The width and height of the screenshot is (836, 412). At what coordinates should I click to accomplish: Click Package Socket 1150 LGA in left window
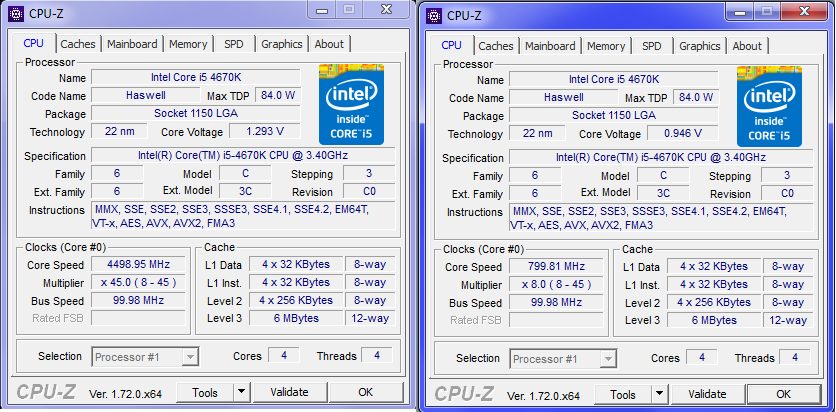click(x=196, y=114)
